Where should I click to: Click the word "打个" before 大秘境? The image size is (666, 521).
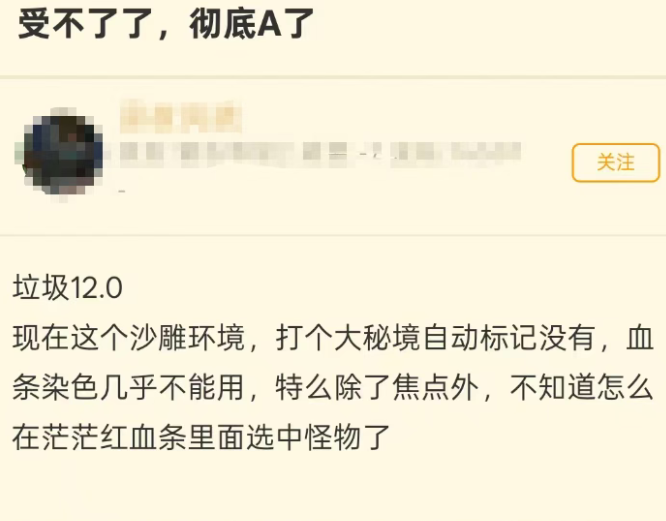305,338
